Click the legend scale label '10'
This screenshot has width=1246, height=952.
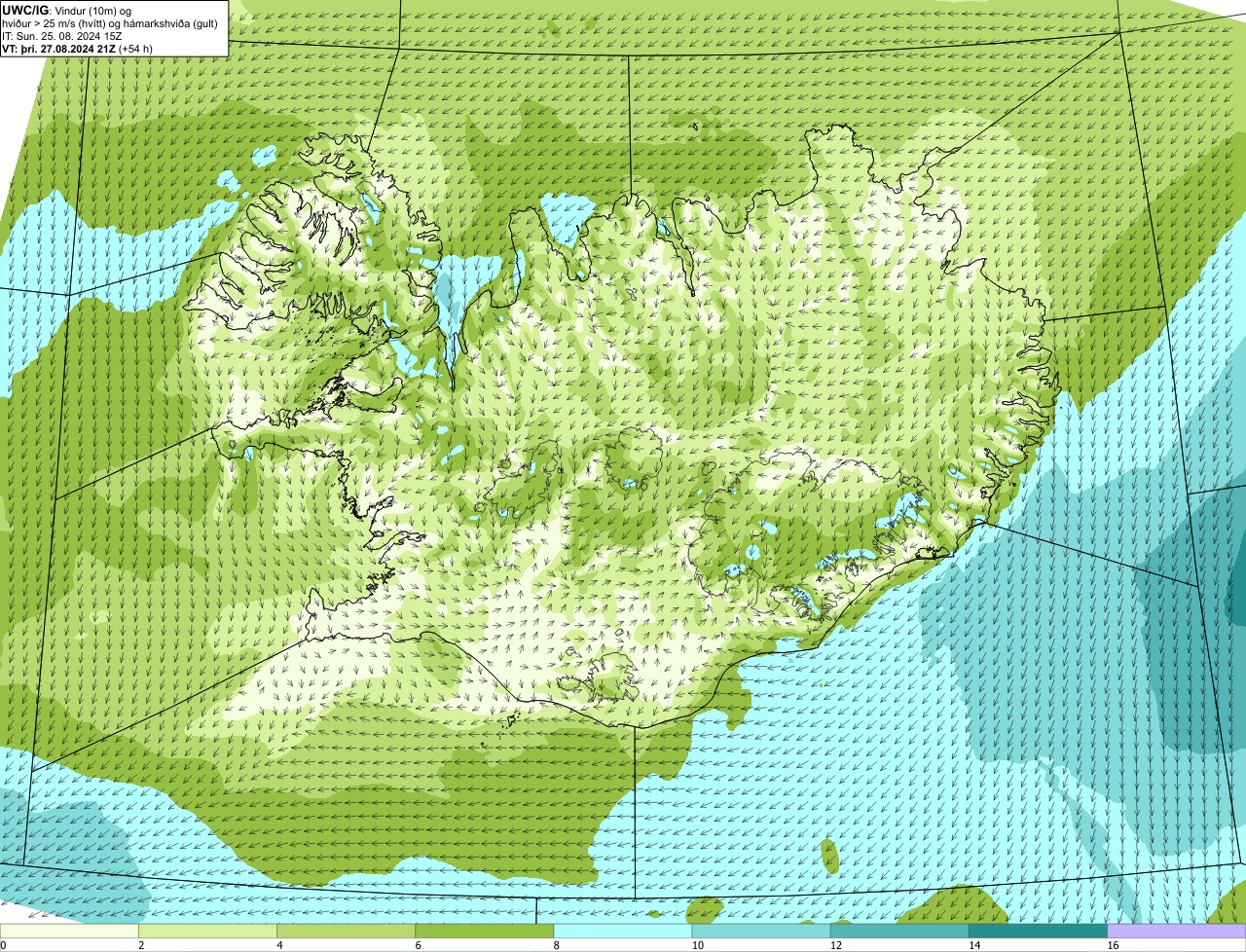tap(697, 945)
